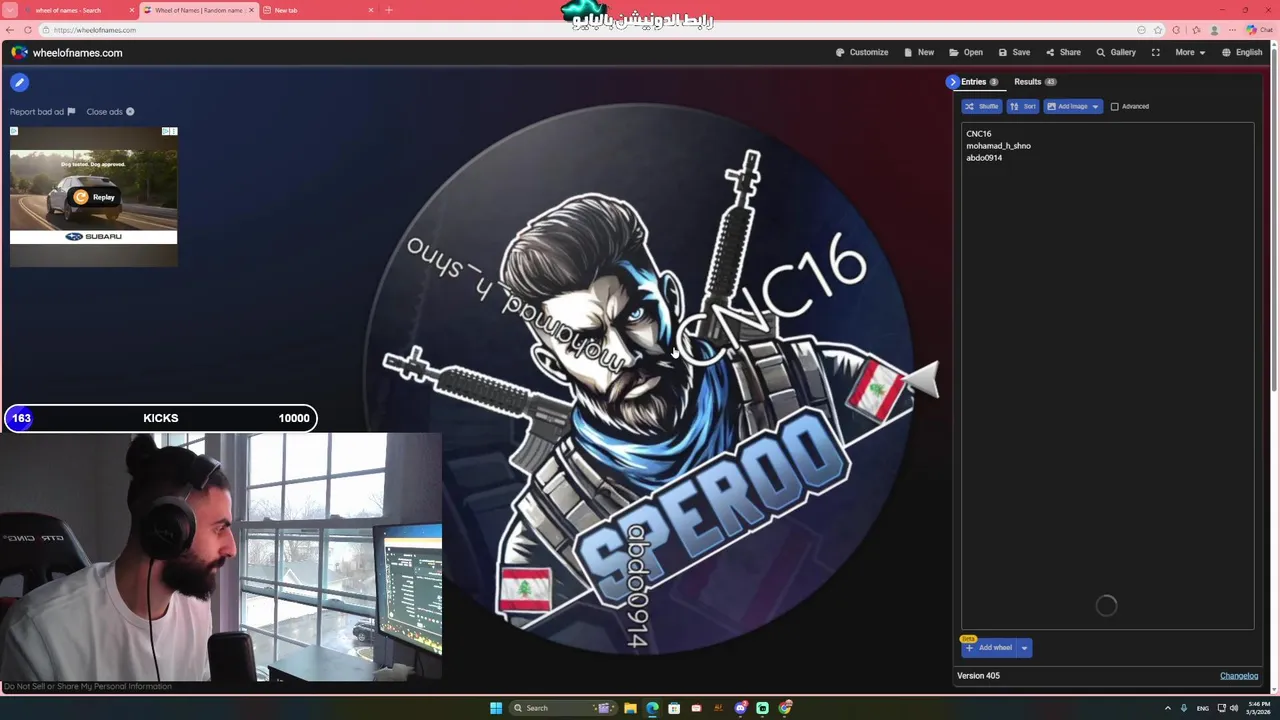Screen dimensions: 1280x720
Task: Sort the entries alphabetically
Action: click(1023, 106)
